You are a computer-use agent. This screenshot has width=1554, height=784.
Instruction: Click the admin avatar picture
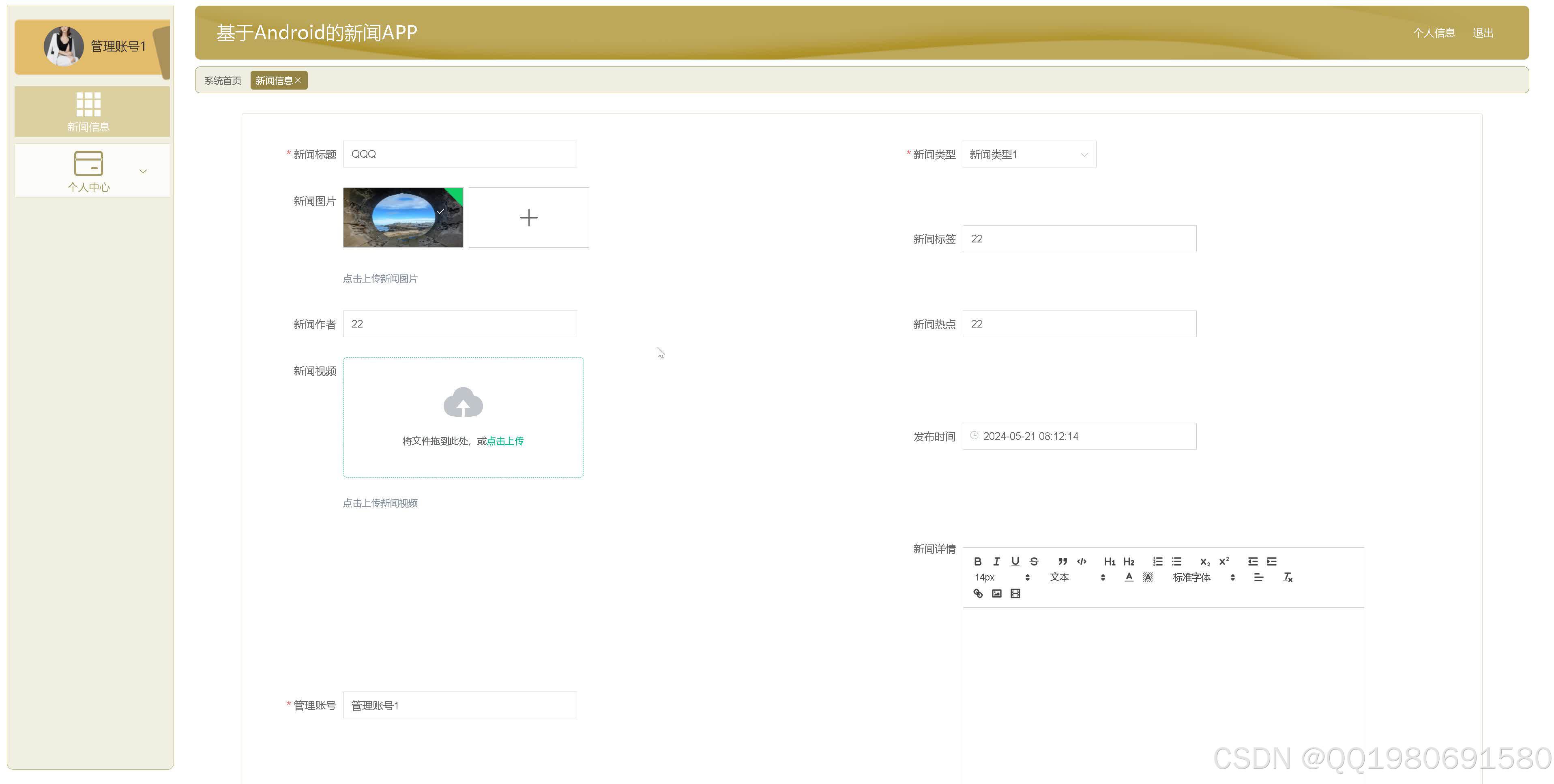64,46
